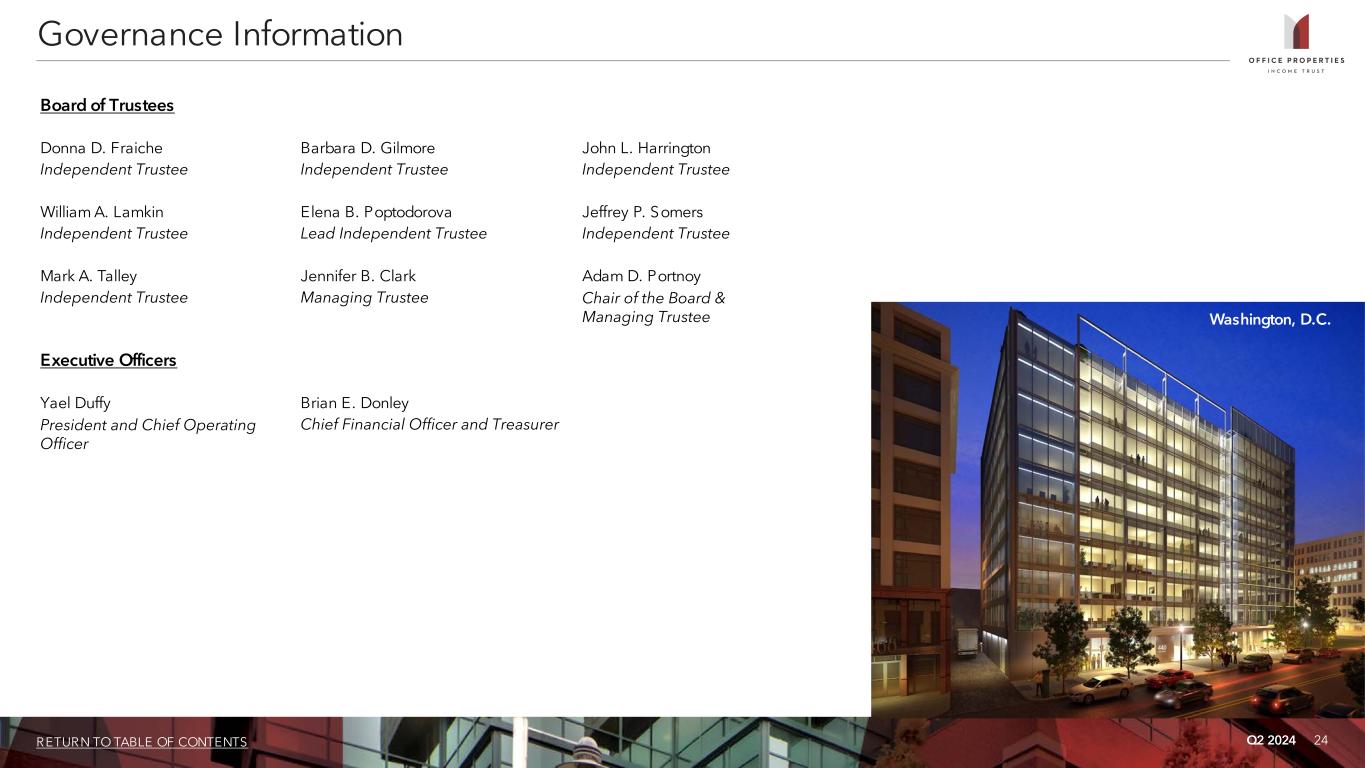The height and width of the screenshot is (768, 1365).
Task: Click the Washington, D.C. photo caption
Action: pos(1270,320)
